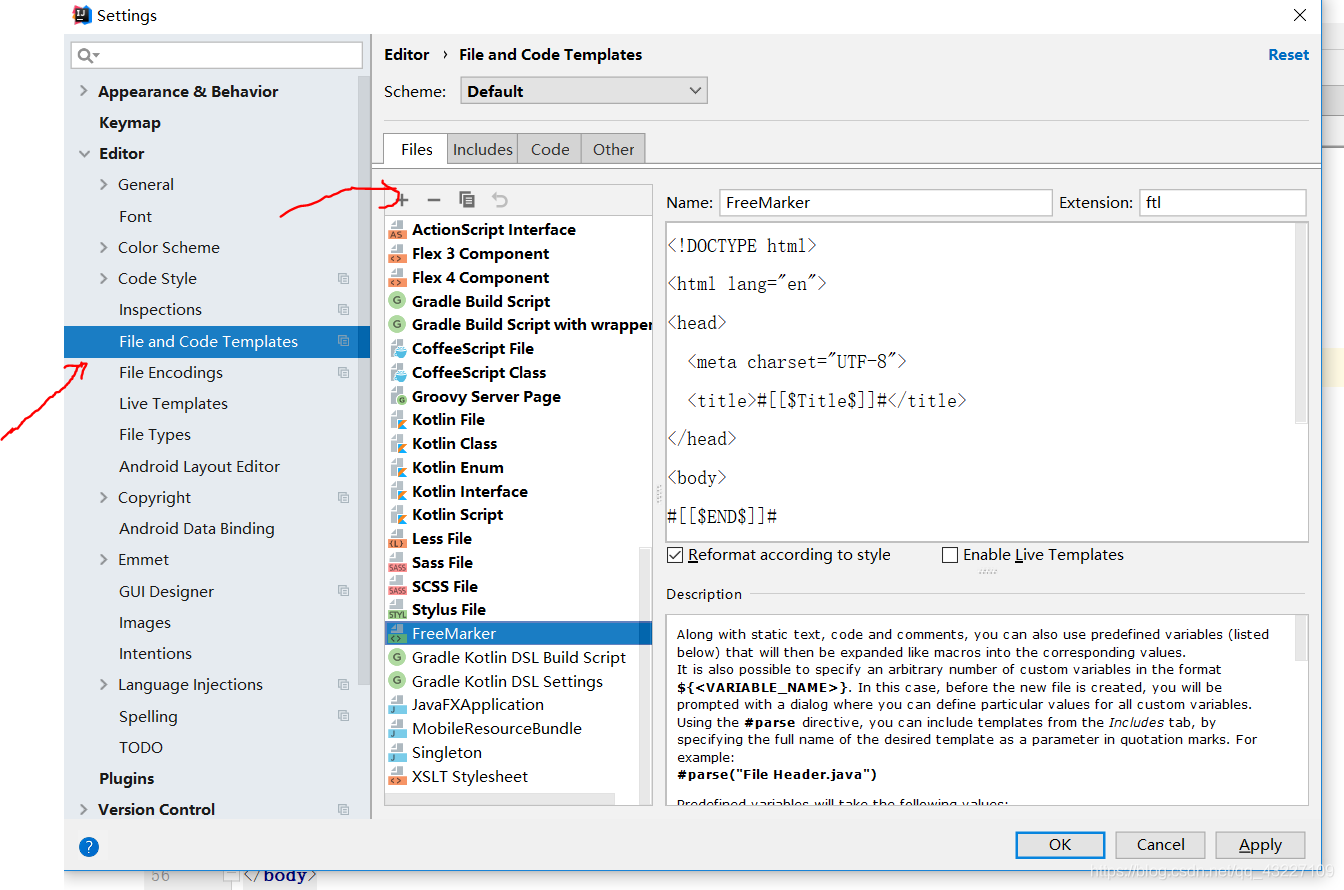Click the OK button

pos(1060,845)
